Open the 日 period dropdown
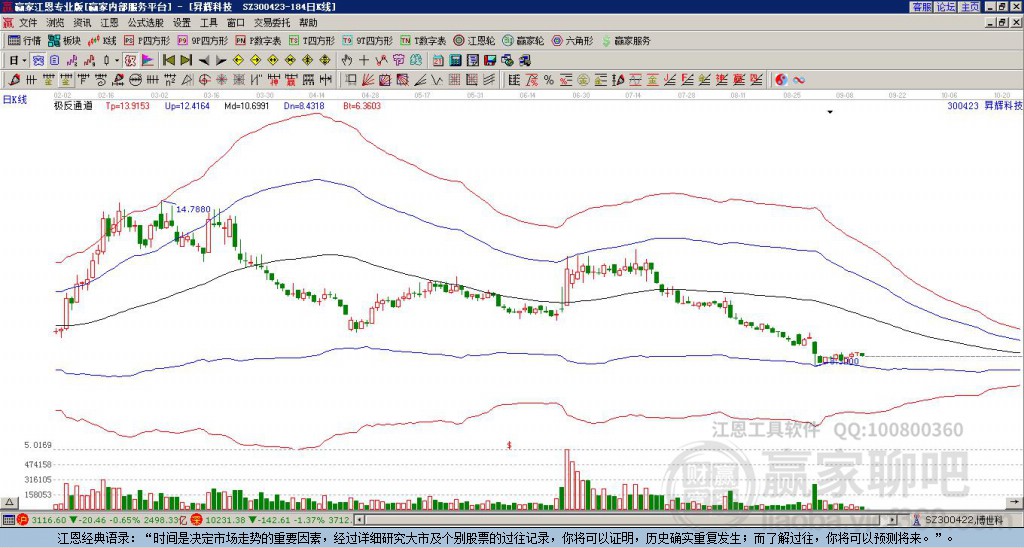This screenshot has width=1024, height=548. 18,60
